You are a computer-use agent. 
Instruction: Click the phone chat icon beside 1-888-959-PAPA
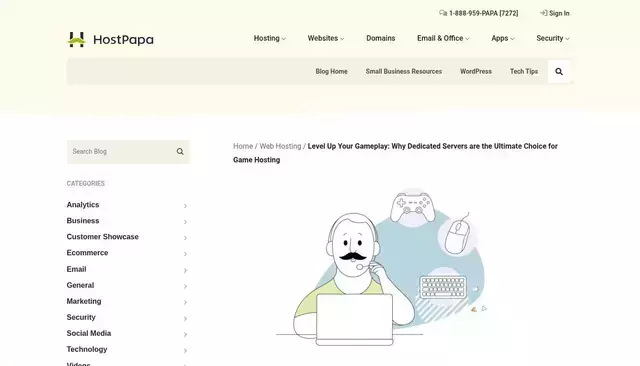(443, 13)
